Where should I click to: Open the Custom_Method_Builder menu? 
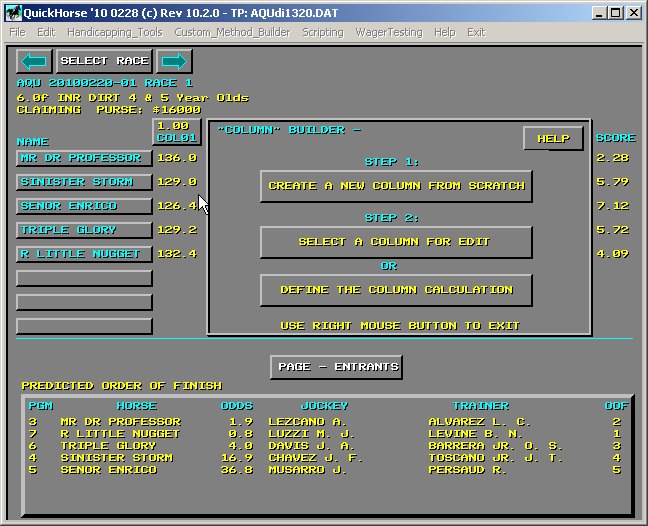pyautogui.click(x=232, y=32)
